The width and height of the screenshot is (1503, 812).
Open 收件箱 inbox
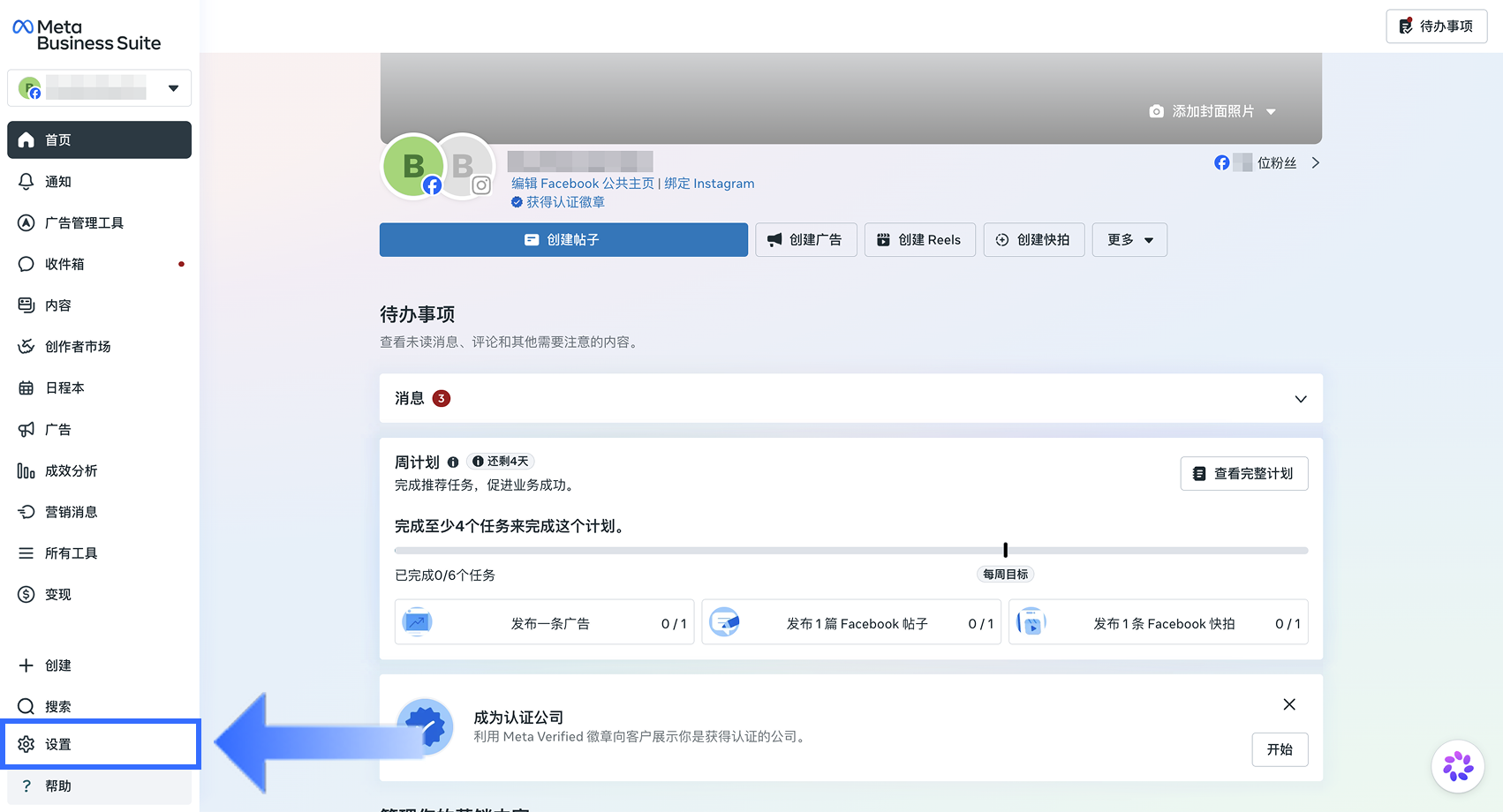click(100, 264)
